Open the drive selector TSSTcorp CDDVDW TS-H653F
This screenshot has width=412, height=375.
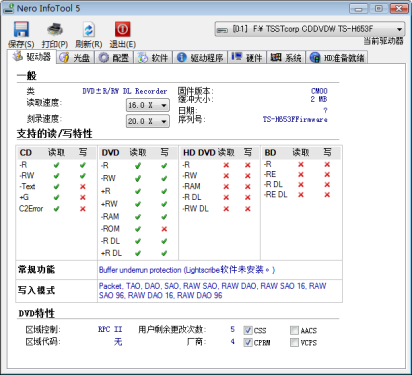coord(310,29)
